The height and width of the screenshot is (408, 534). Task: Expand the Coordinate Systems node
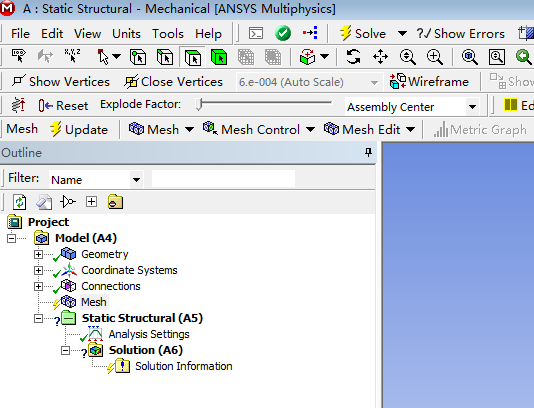[x=38, y=270]
